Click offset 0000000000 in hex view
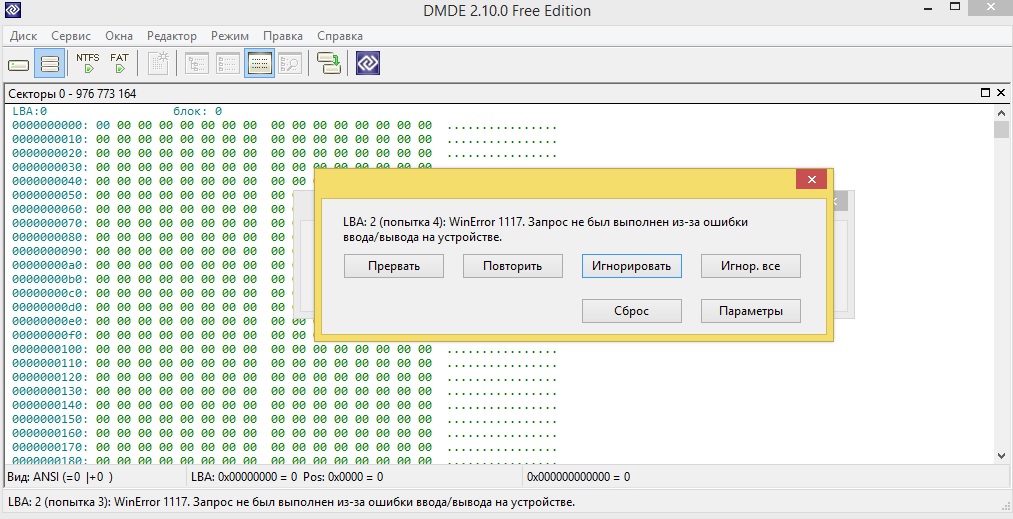Screen dimensions: 1013x519 tap(50, 125)
